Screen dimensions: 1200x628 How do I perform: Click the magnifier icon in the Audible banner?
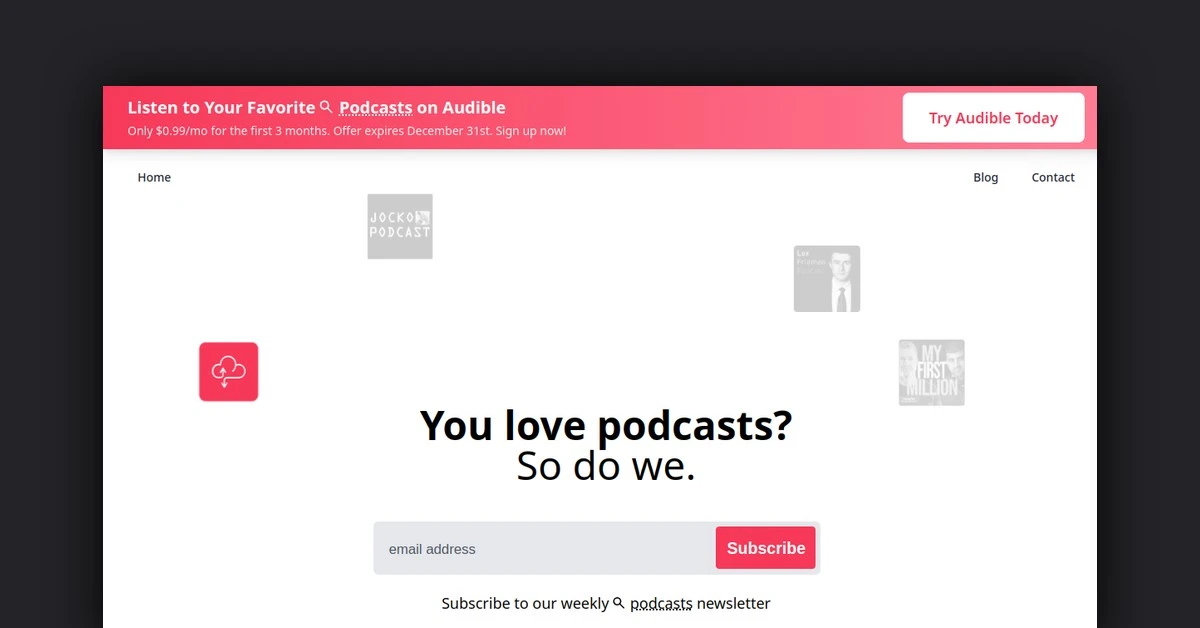(x=326, y=107)
